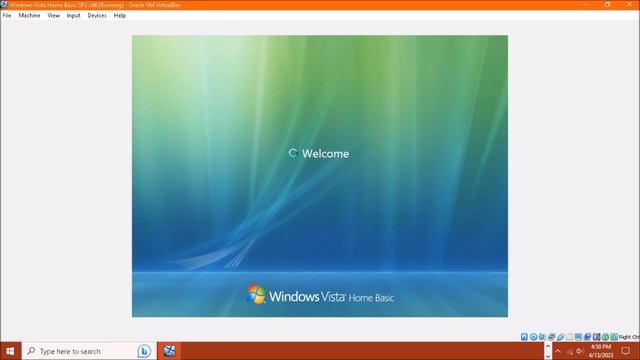Click the Windows Vista guest Welcome screen
The width and height of the screenshot is (640, 360).
pyautogui.click(x=320, y=176)
